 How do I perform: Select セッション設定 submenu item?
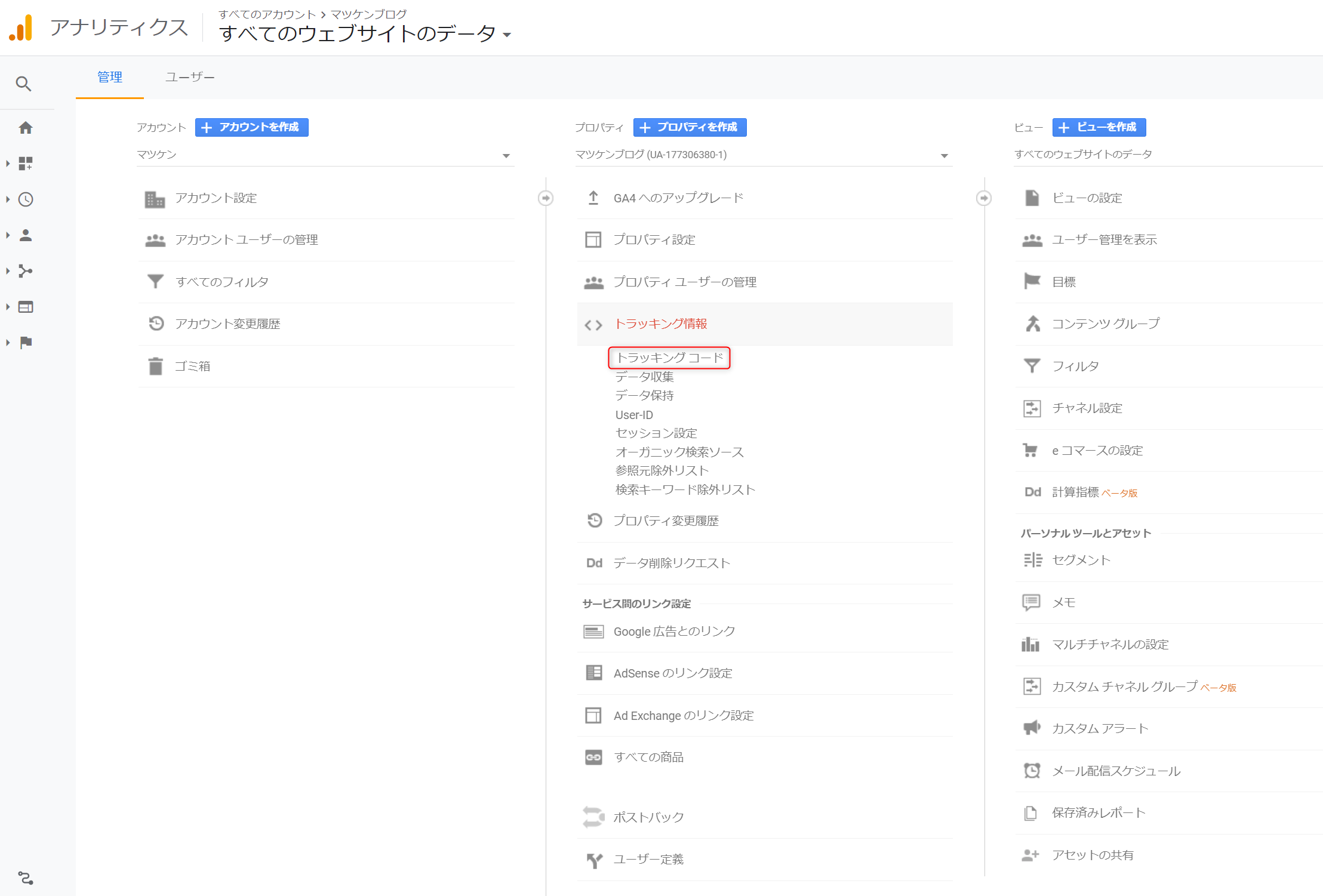pos(656,433)
